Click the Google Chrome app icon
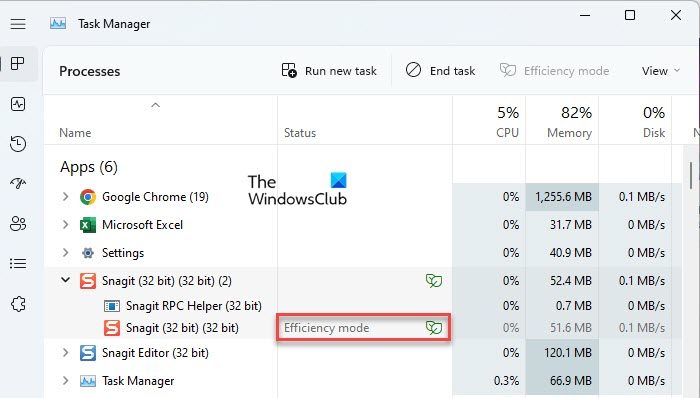700x398 pixels. pyautogui.click(x=88, y=197)
